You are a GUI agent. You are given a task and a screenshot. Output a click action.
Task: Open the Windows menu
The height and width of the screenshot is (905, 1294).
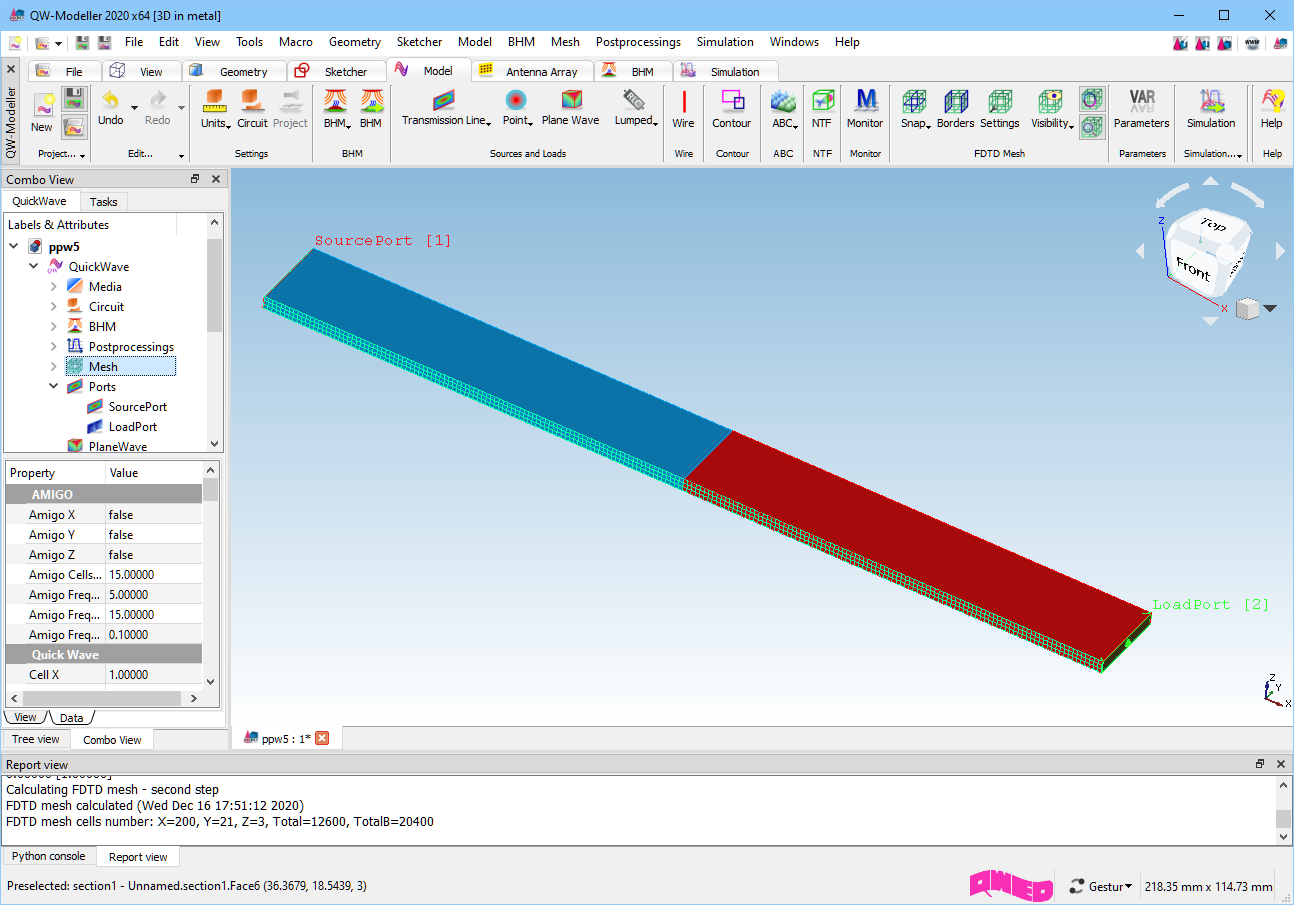794,42
